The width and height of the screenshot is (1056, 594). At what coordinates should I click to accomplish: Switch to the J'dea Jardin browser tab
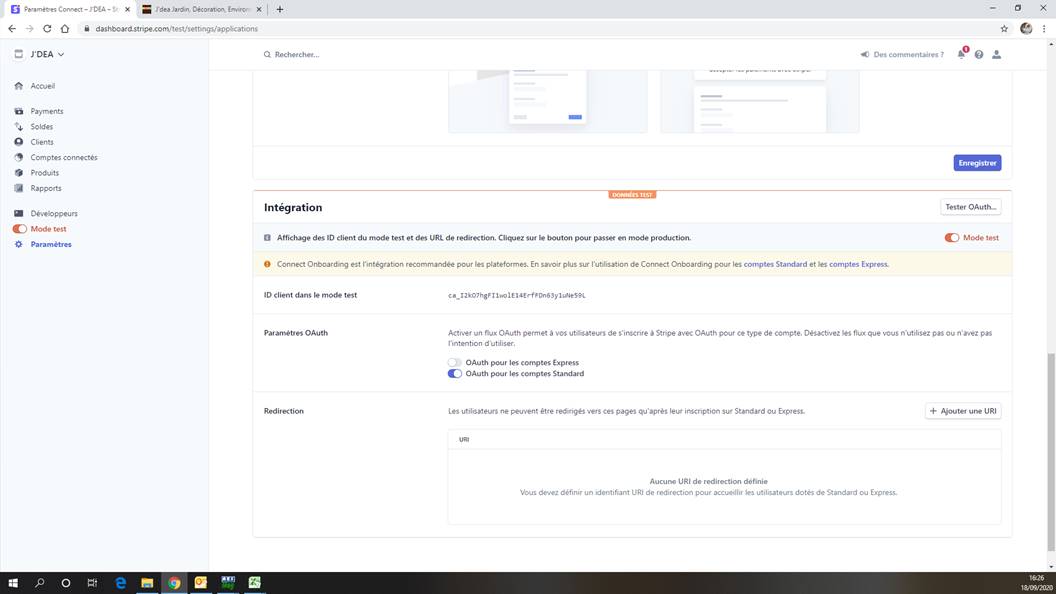[201, 9]
